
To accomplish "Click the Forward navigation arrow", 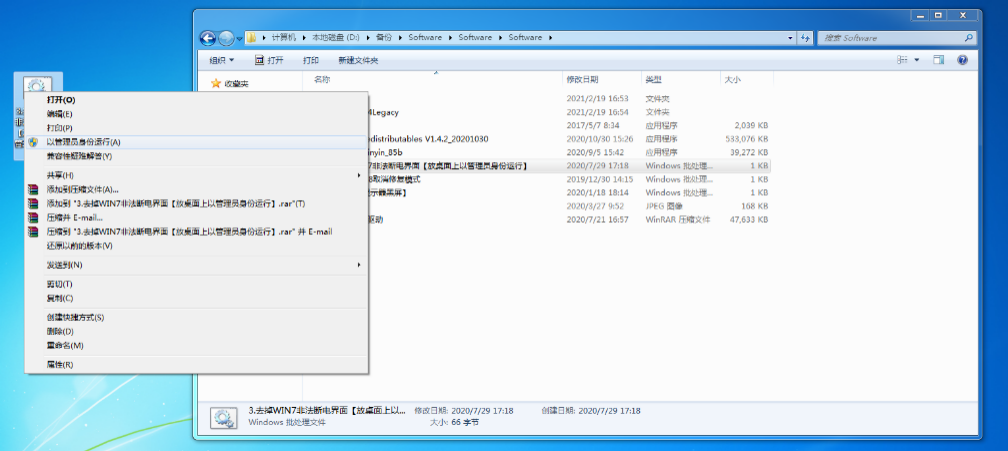I will 227,38.
